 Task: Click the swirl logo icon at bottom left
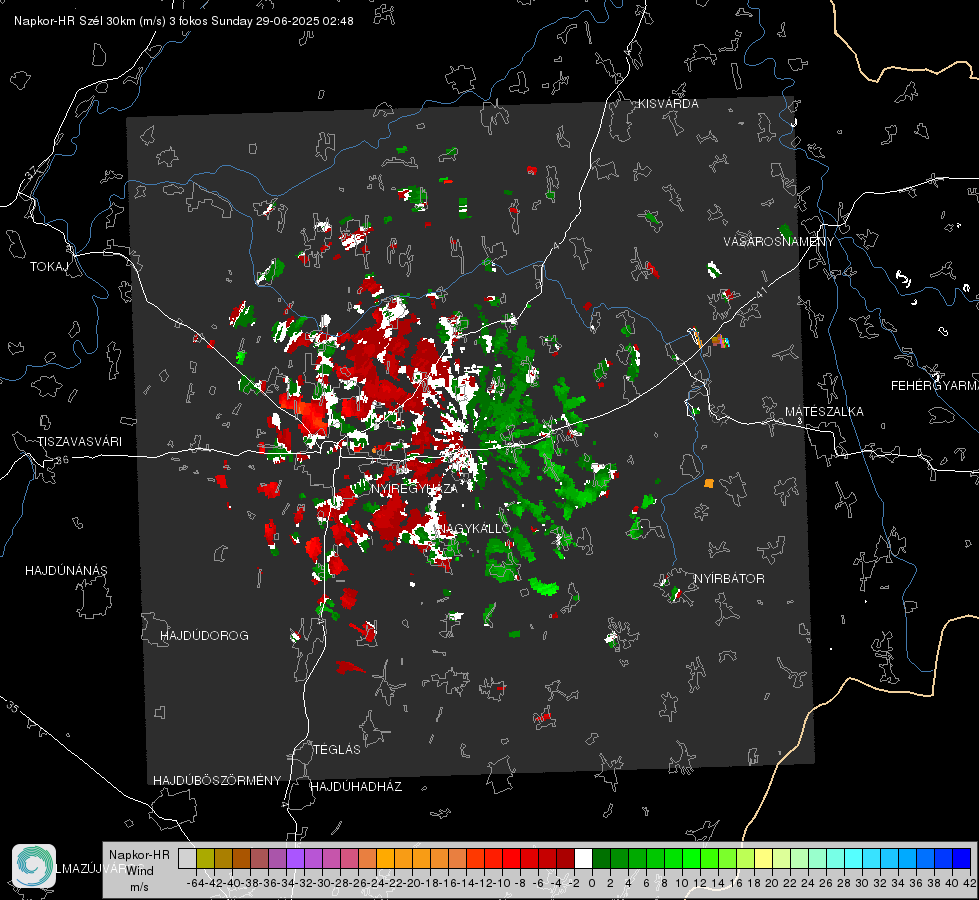coord(34,866)
